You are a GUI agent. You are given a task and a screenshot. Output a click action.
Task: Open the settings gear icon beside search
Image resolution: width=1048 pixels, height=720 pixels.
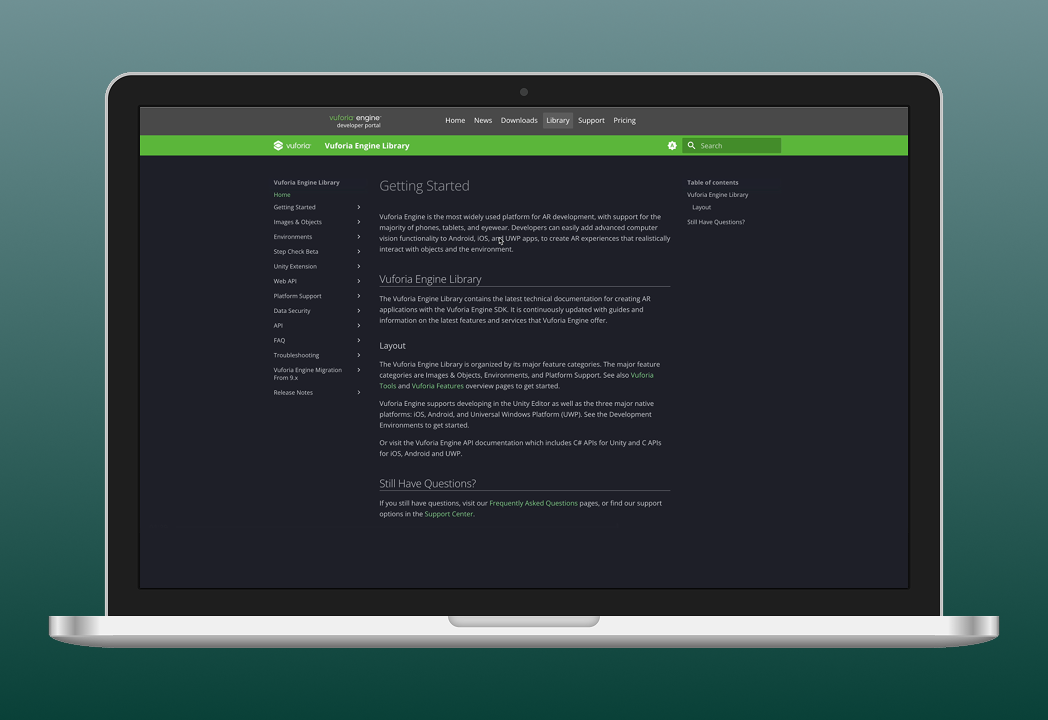point(672,146)
